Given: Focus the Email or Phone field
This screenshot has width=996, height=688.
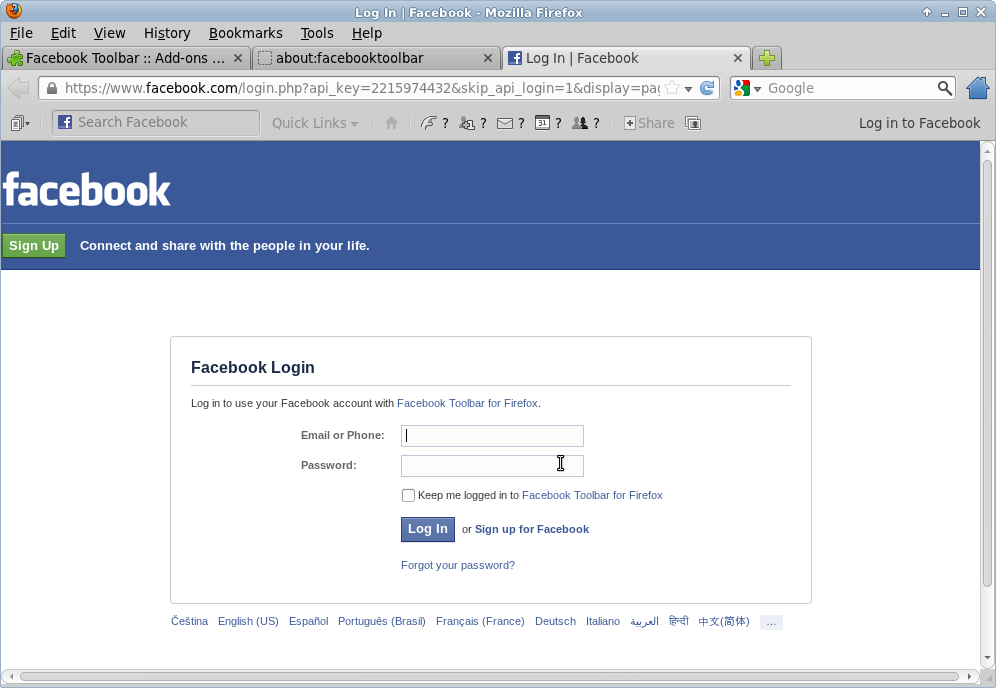Looking at the screenshot, I should pyautogui.click(x=492, y=436).
